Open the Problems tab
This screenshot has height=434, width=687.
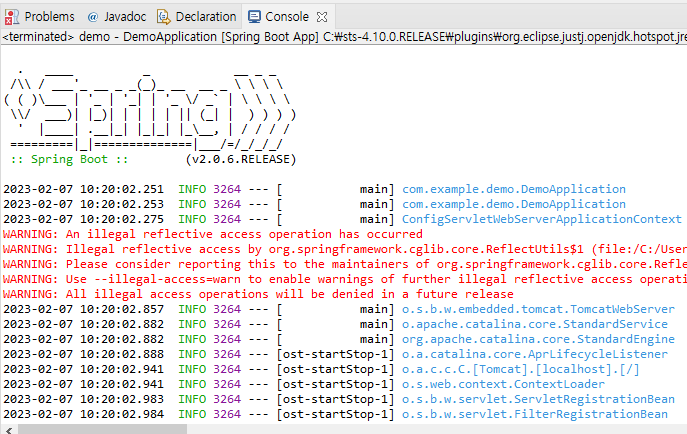(40, 17)
